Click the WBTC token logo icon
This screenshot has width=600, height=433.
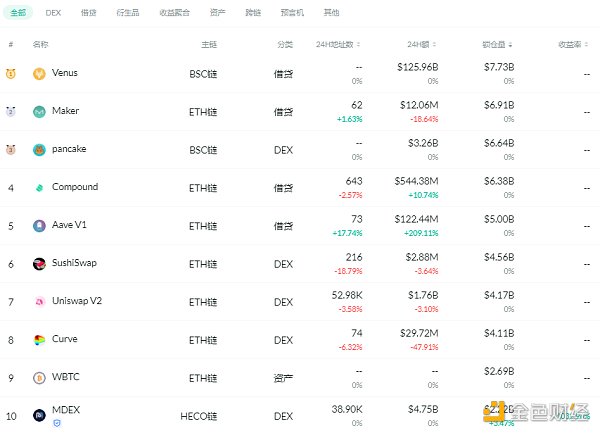pos(39,378)
